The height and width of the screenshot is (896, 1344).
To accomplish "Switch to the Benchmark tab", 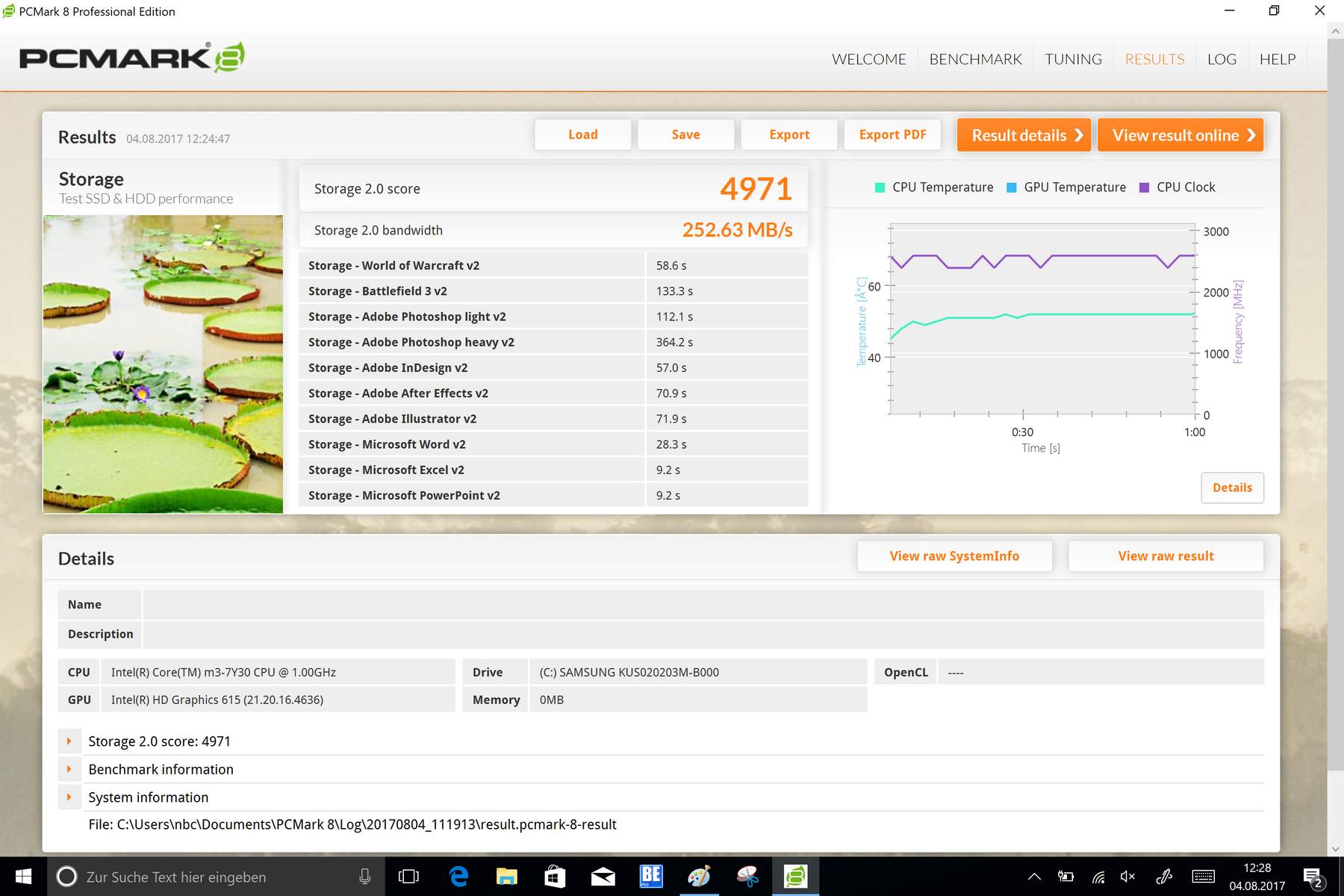I will click(975, 59).
